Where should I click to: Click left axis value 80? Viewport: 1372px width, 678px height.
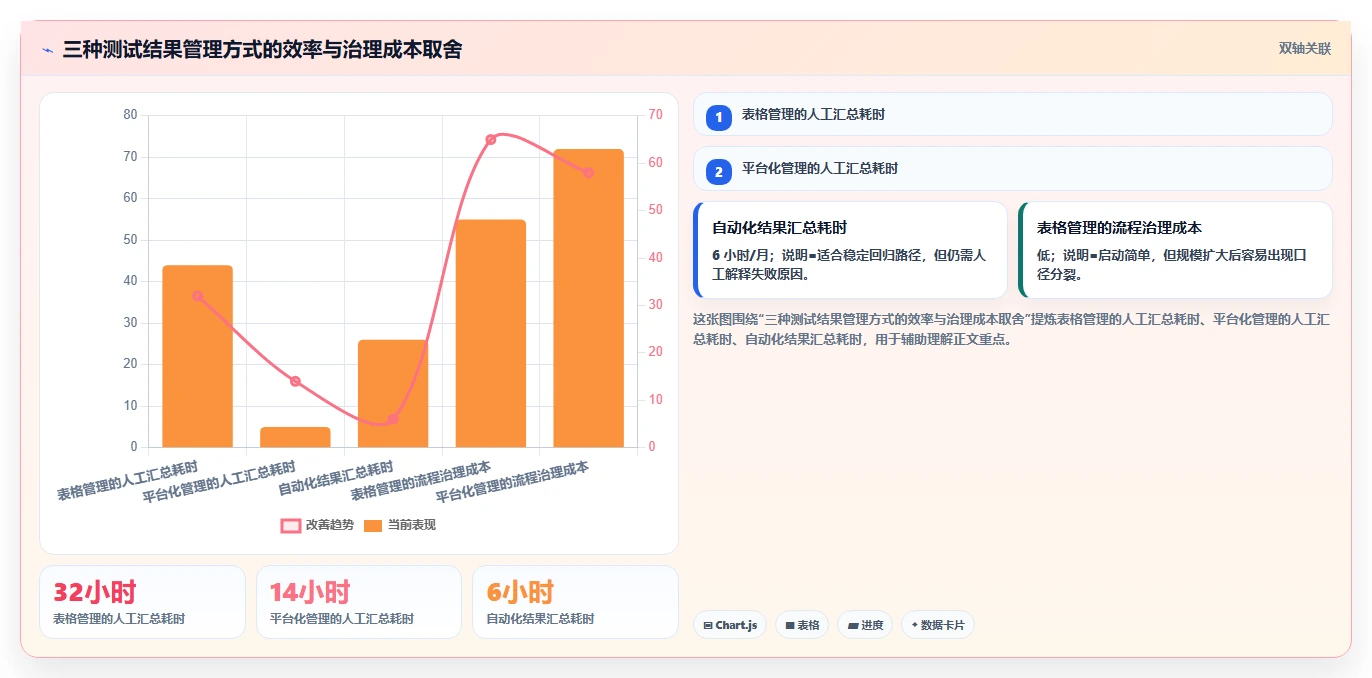(x=130, y=115)
